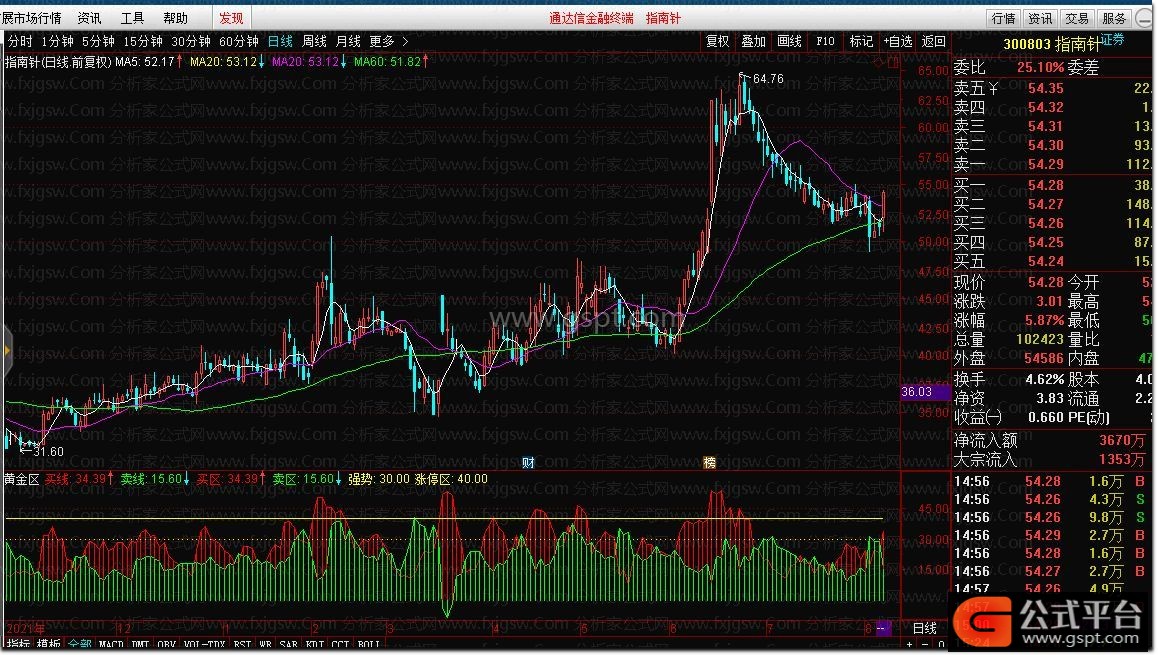Select the 5分钟 period

[x=98, y=41]
